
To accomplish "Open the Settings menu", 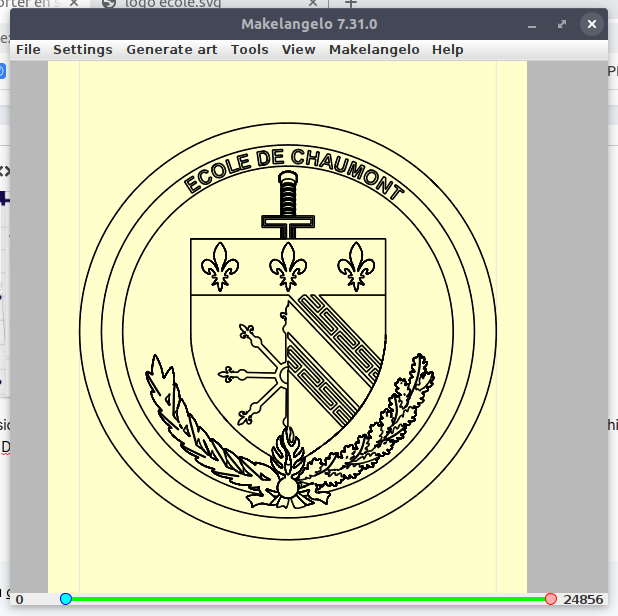I will pos(83,50).
